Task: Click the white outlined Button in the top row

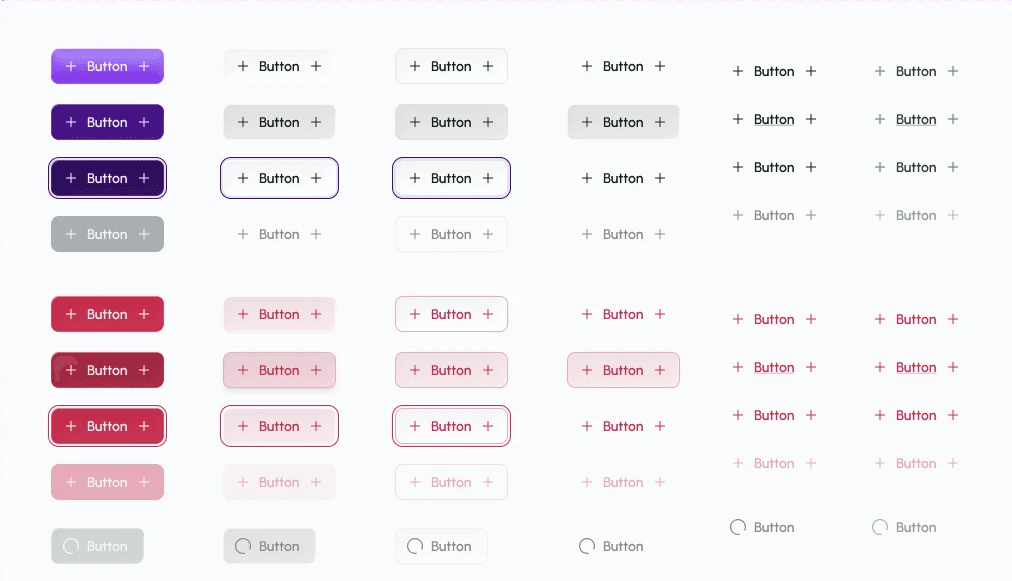Action: click(451, 66)
